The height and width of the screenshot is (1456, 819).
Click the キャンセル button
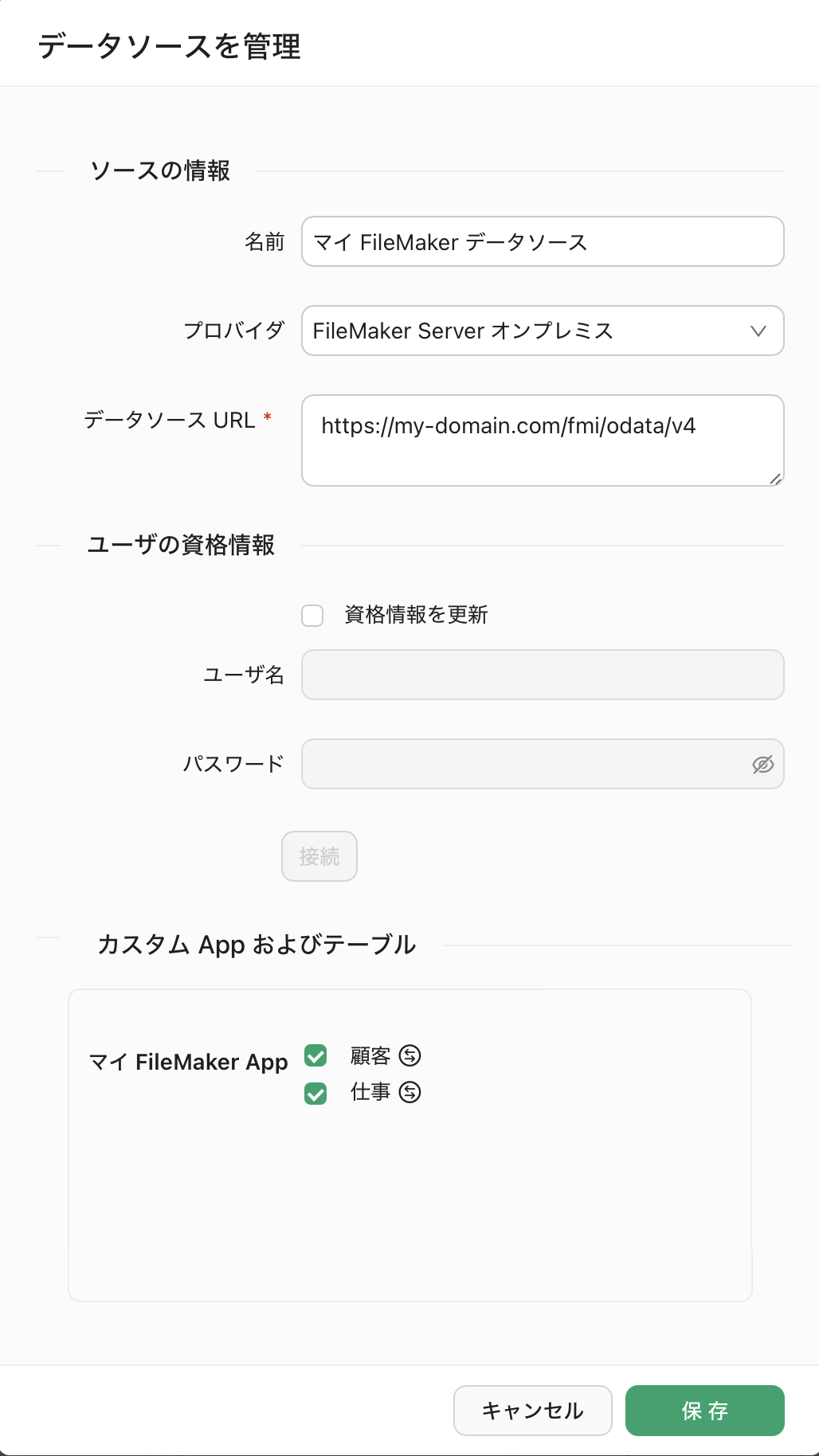point(532,1411)
